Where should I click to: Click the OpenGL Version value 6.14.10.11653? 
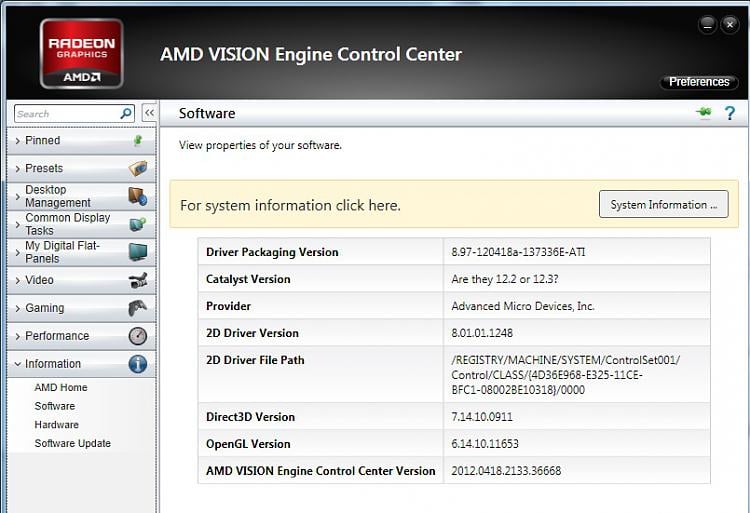click(485, 444)
